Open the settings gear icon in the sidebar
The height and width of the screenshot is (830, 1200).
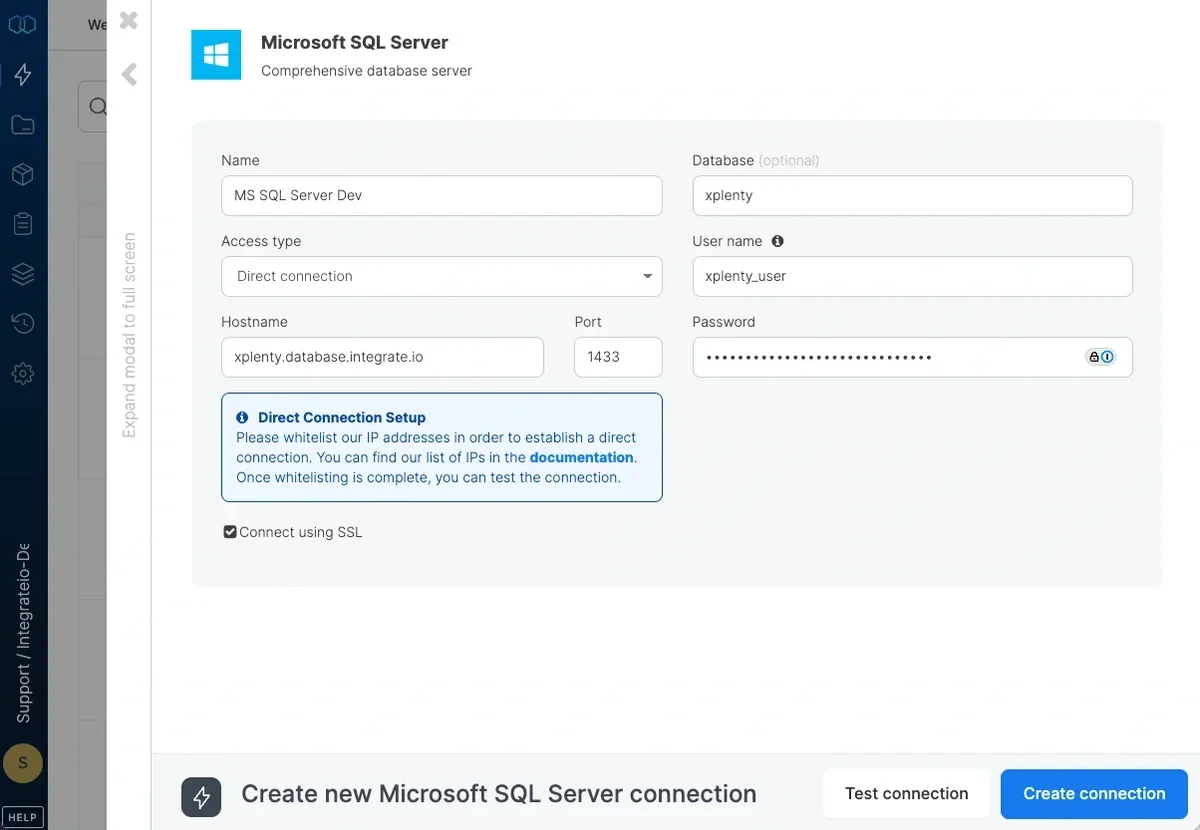[22, 373]
